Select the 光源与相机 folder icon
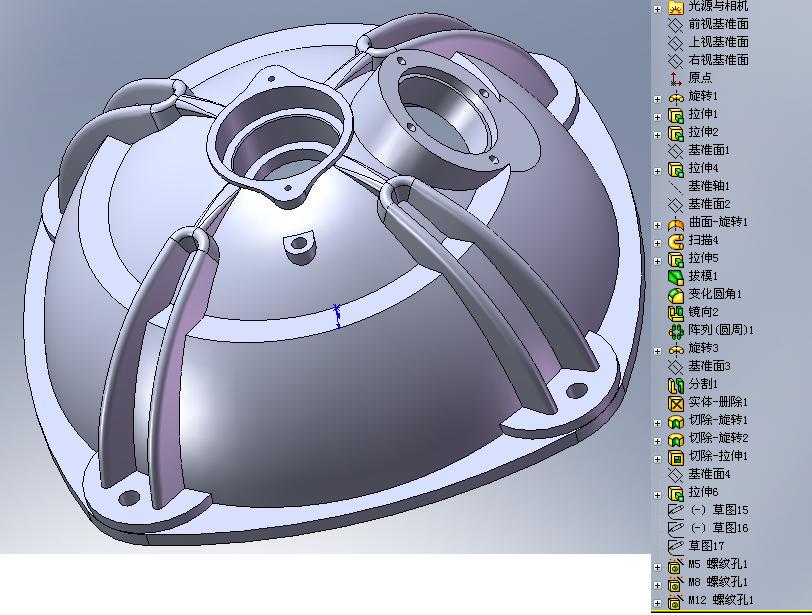812x615 pixels. point(676,7)
